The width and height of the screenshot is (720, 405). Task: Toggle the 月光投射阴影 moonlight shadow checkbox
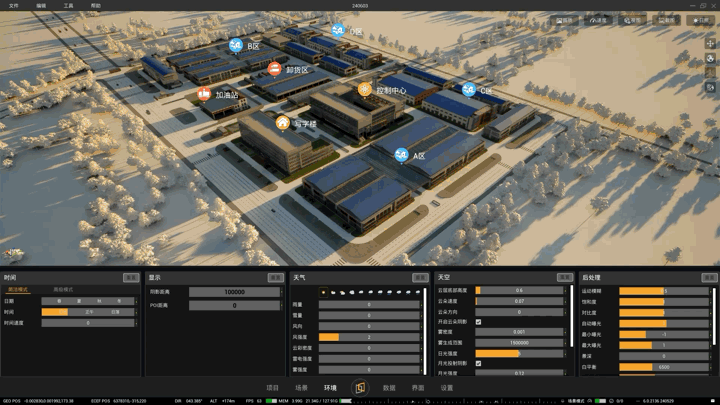(478, 363)
